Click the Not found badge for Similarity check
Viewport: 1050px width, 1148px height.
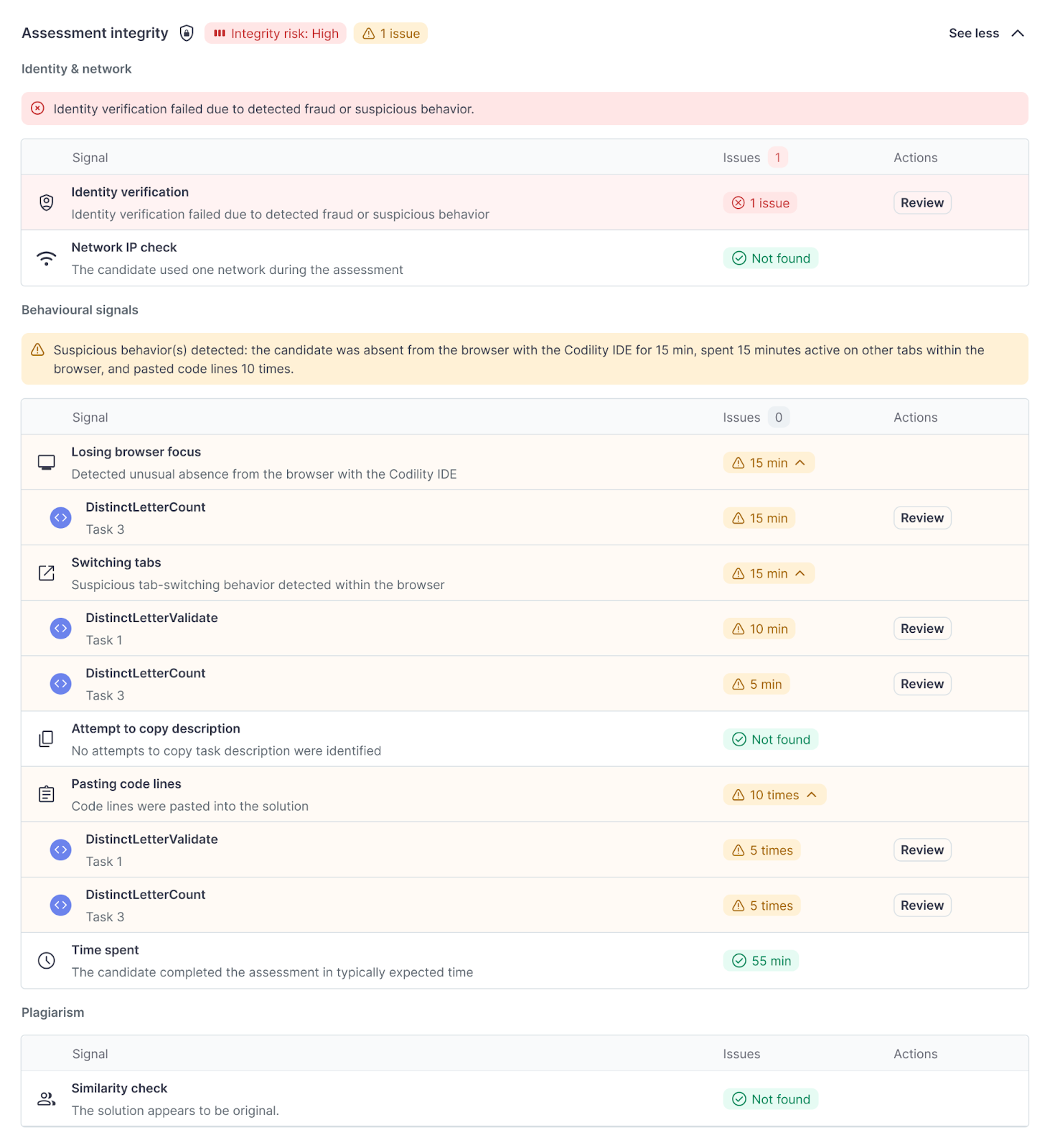pyautogui.click(x=770, y=1098)
